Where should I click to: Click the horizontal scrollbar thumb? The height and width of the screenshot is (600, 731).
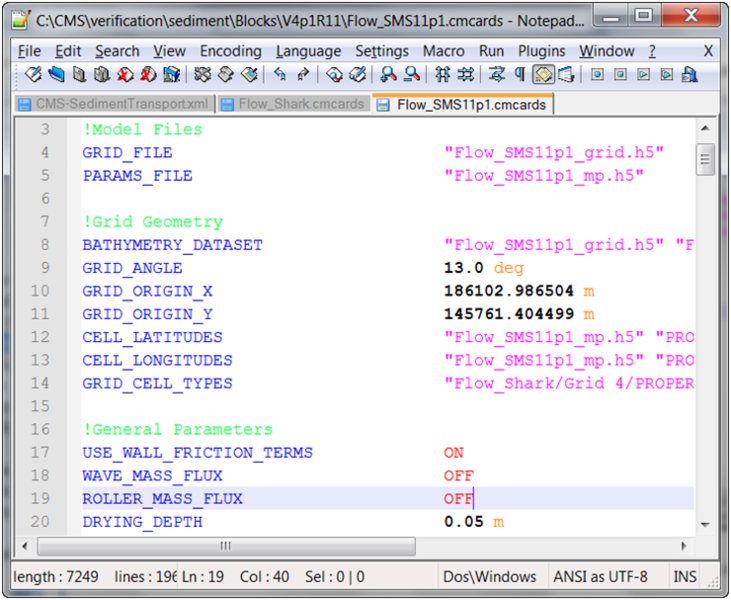(x=226, y=546)
